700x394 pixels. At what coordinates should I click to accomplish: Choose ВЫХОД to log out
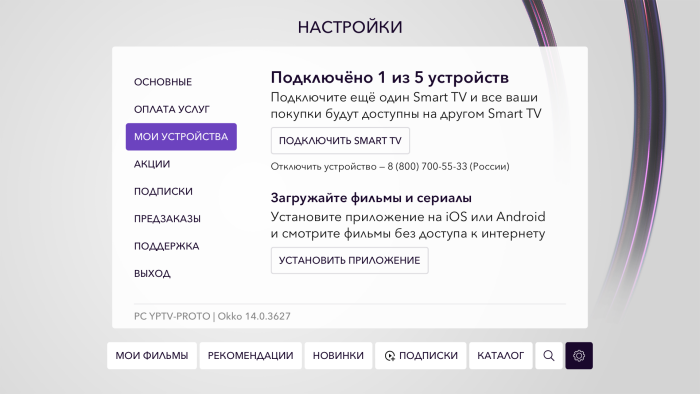pos(152,274)
